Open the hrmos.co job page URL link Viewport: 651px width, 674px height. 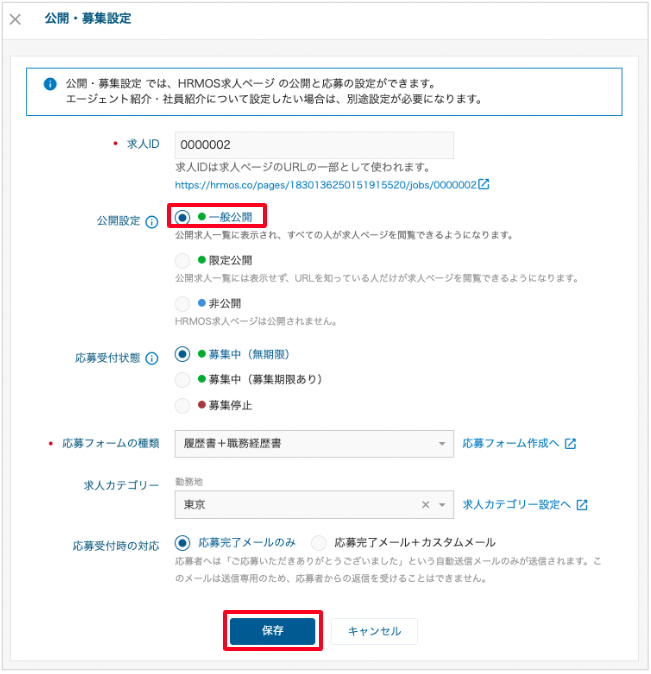[326, 185]
